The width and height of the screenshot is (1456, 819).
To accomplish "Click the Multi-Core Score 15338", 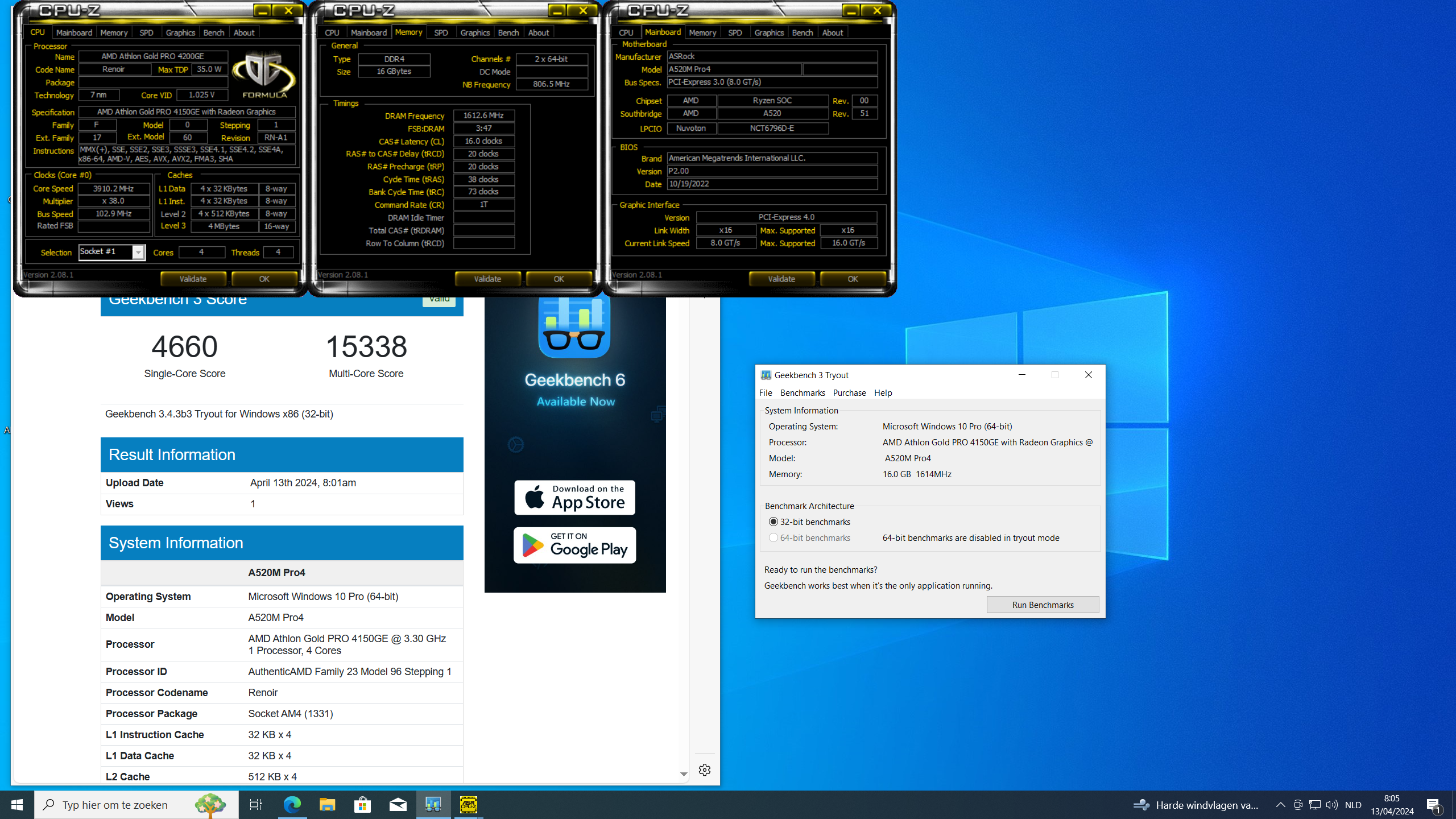I will tap(366, 346).
